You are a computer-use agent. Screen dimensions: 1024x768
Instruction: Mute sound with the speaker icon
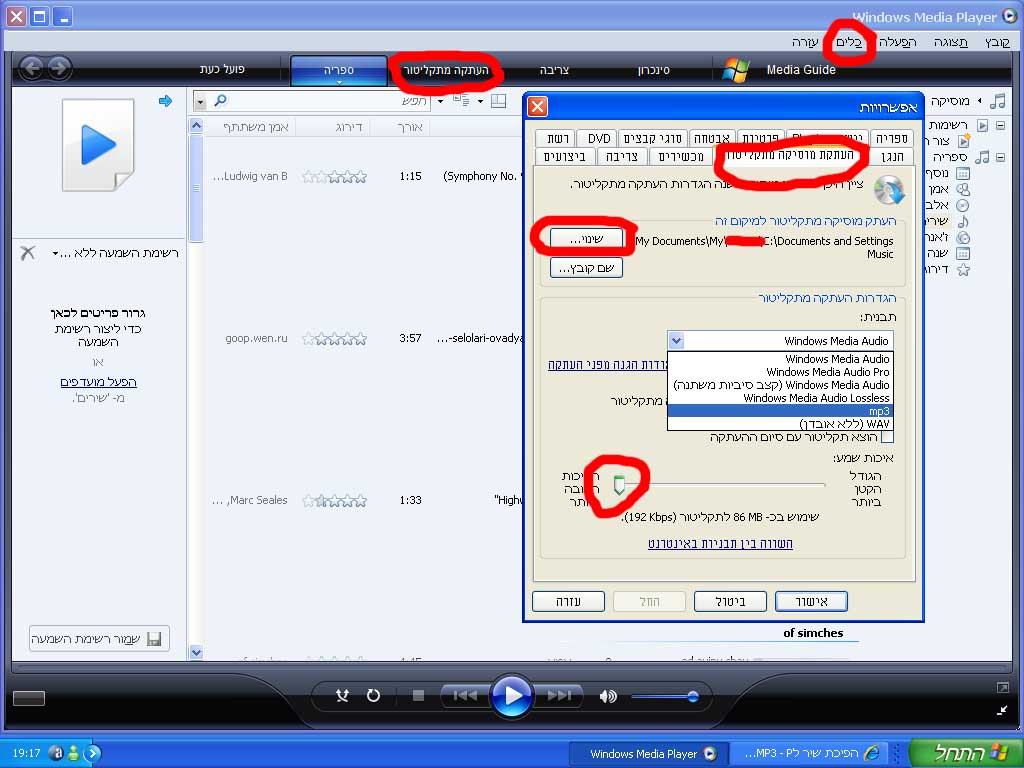[x=608, y=696]
